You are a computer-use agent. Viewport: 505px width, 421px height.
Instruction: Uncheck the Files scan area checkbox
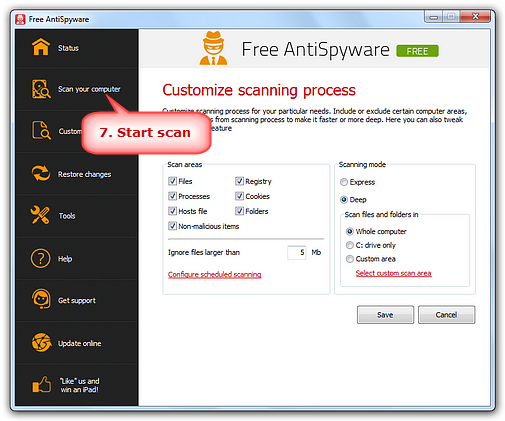click(x=172, y=181)
